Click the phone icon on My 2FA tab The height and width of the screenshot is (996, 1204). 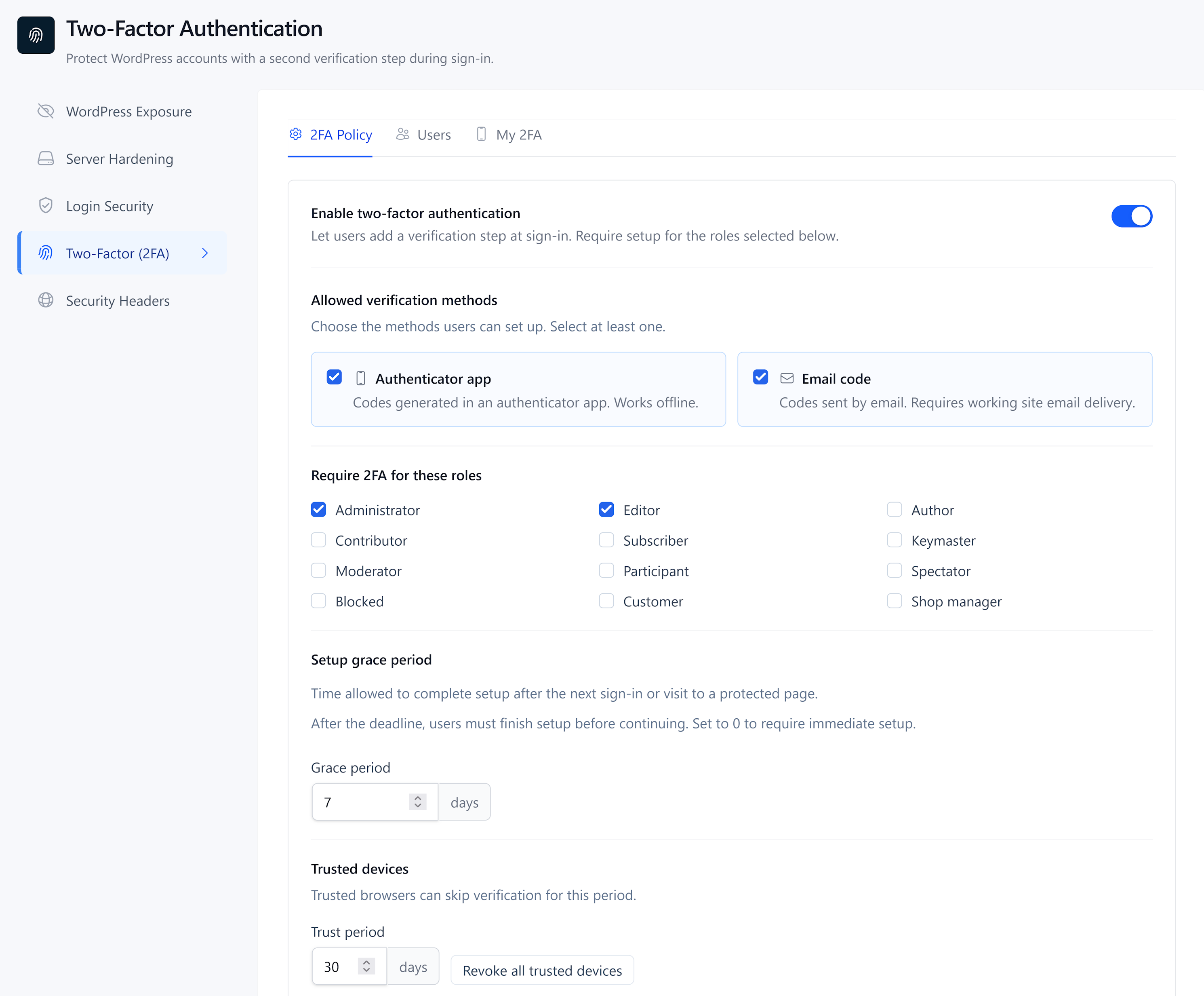tap(482, 134)
